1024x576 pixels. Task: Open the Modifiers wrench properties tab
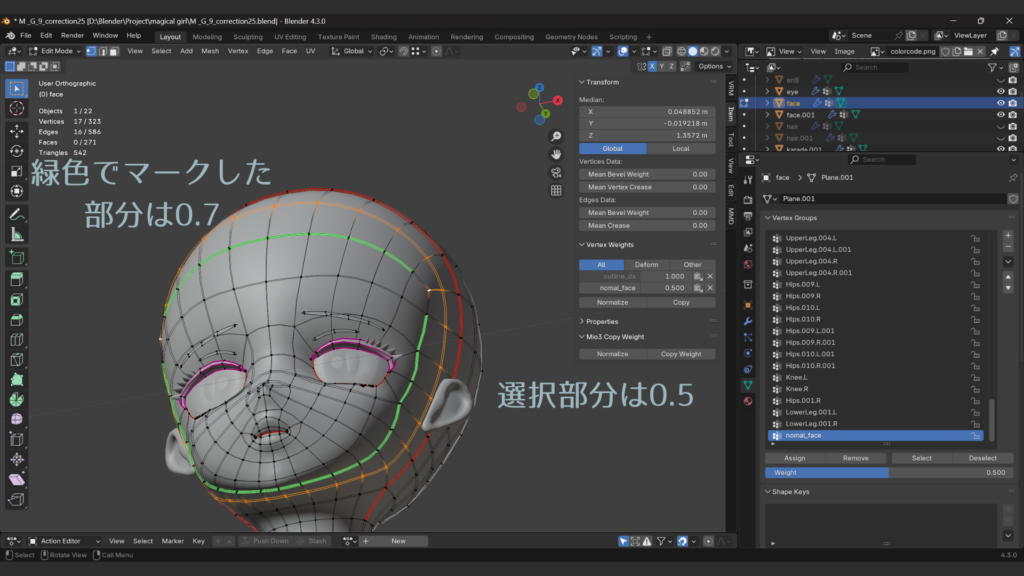747,320
